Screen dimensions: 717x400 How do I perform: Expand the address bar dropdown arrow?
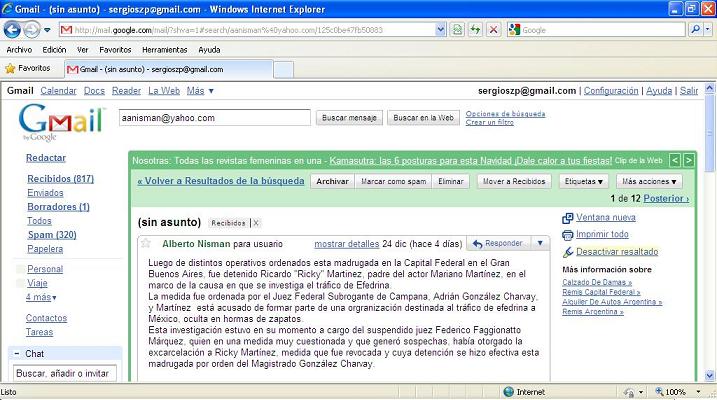coord(440,30)
